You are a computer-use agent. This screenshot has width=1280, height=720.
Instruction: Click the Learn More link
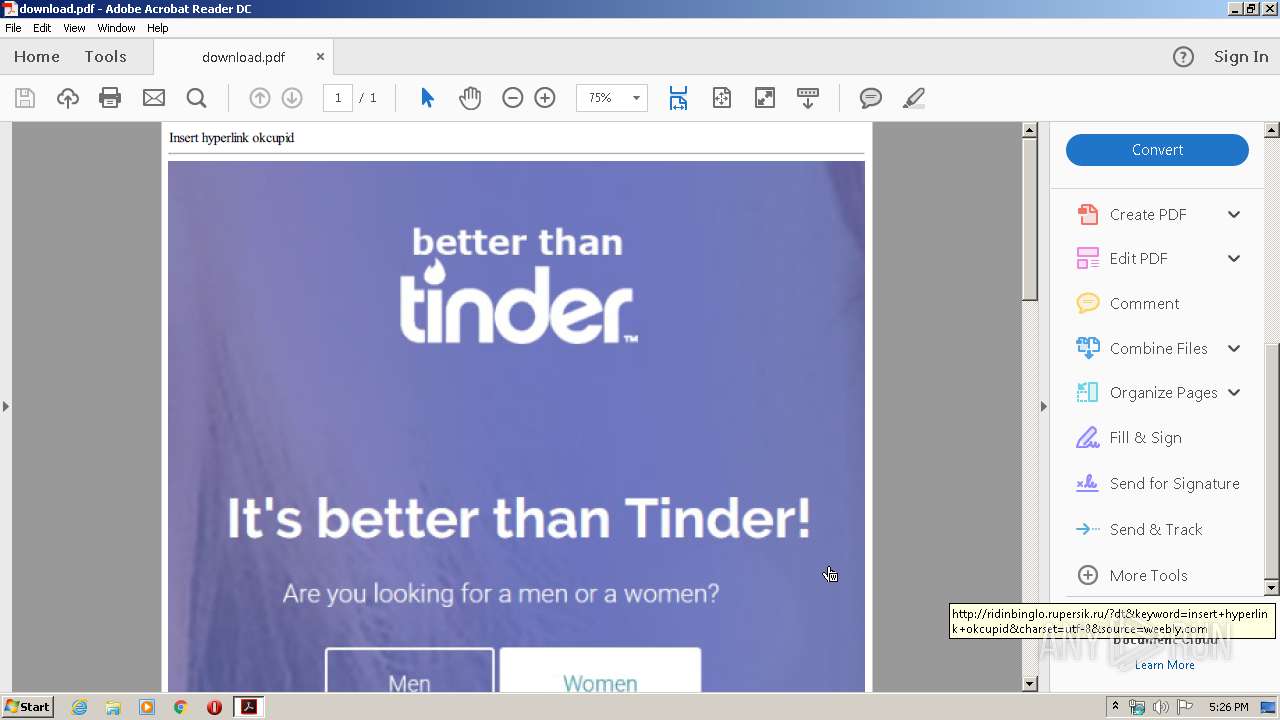tap(1164, 665)
